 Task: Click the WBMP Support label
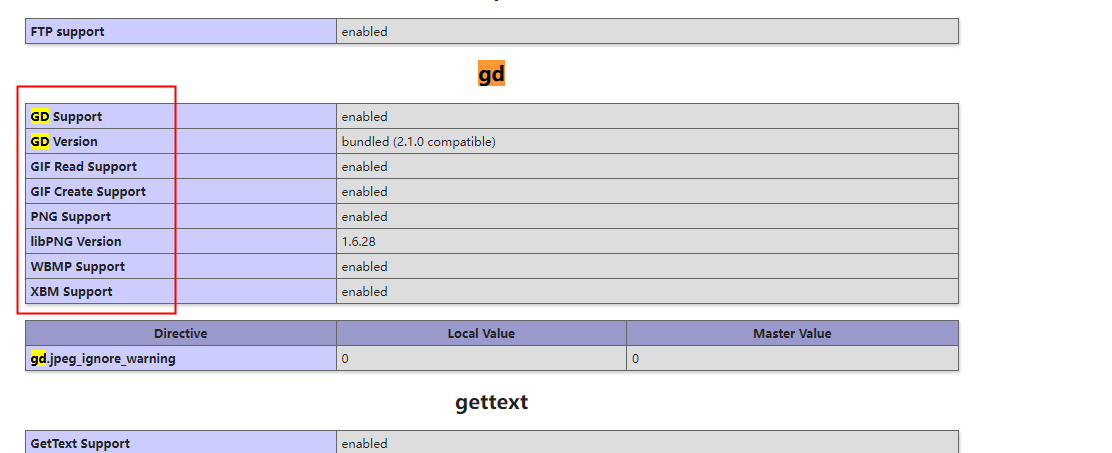click(x=77, y=267)
